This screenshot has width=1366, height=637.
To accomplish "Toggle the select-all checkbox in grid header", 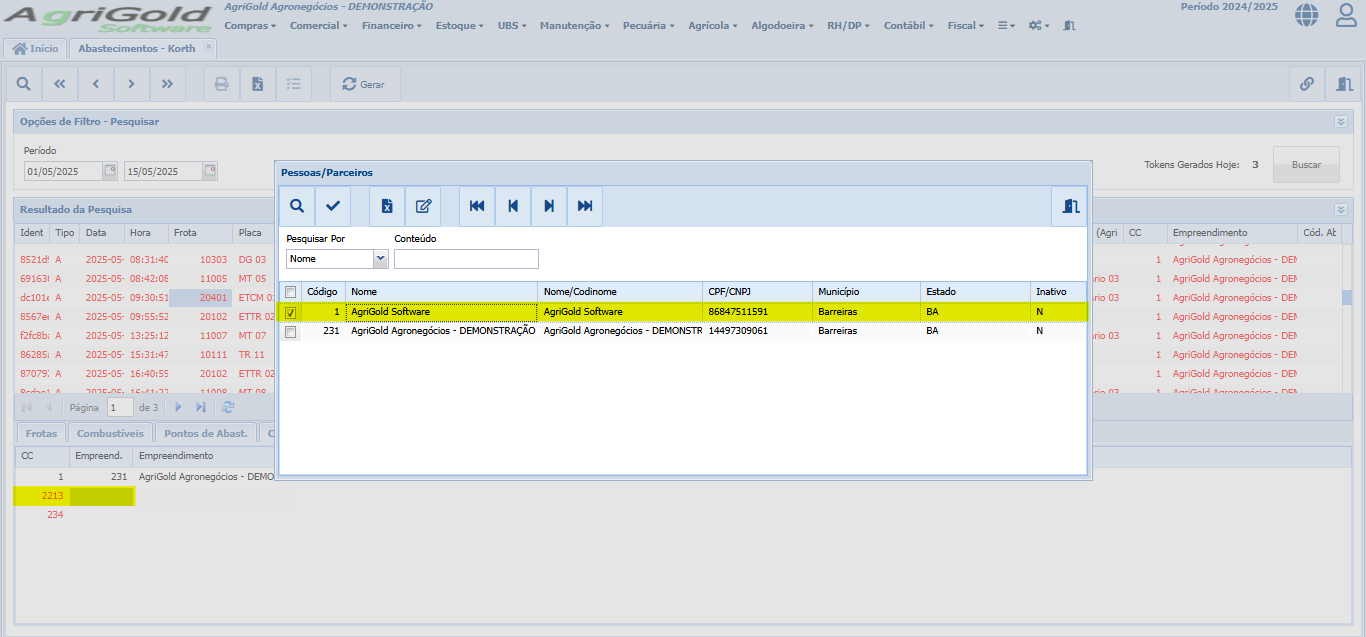I will tap(290, 292).
